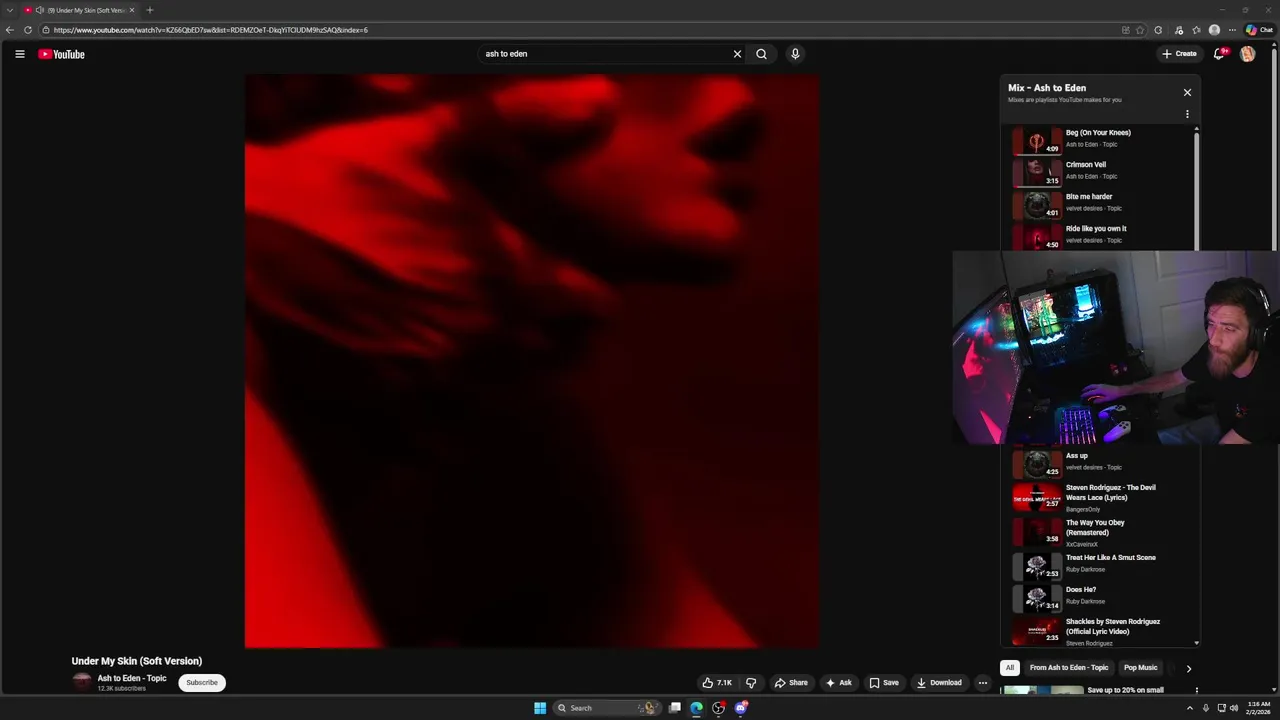Open the YouTube account avatar menu
This screenshot has height=720, width=1280.
1247,54
